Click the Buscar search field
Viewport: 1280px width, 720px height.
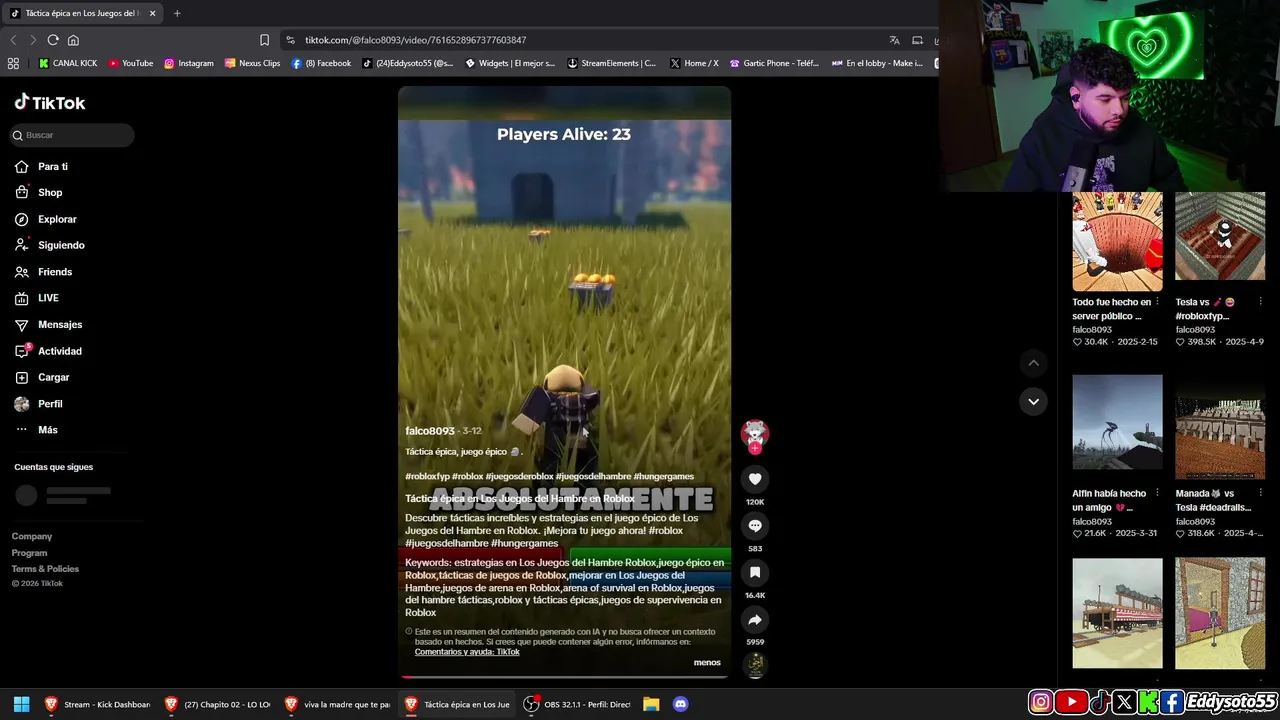point(71,135)
